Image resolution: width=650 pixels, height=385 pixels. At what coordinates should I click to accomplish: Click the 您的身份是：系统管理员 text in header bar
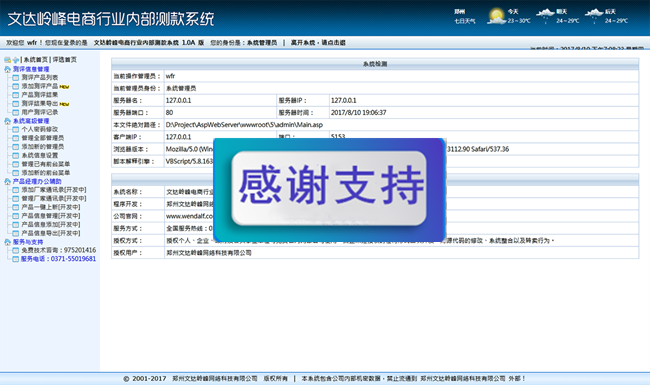244,43
